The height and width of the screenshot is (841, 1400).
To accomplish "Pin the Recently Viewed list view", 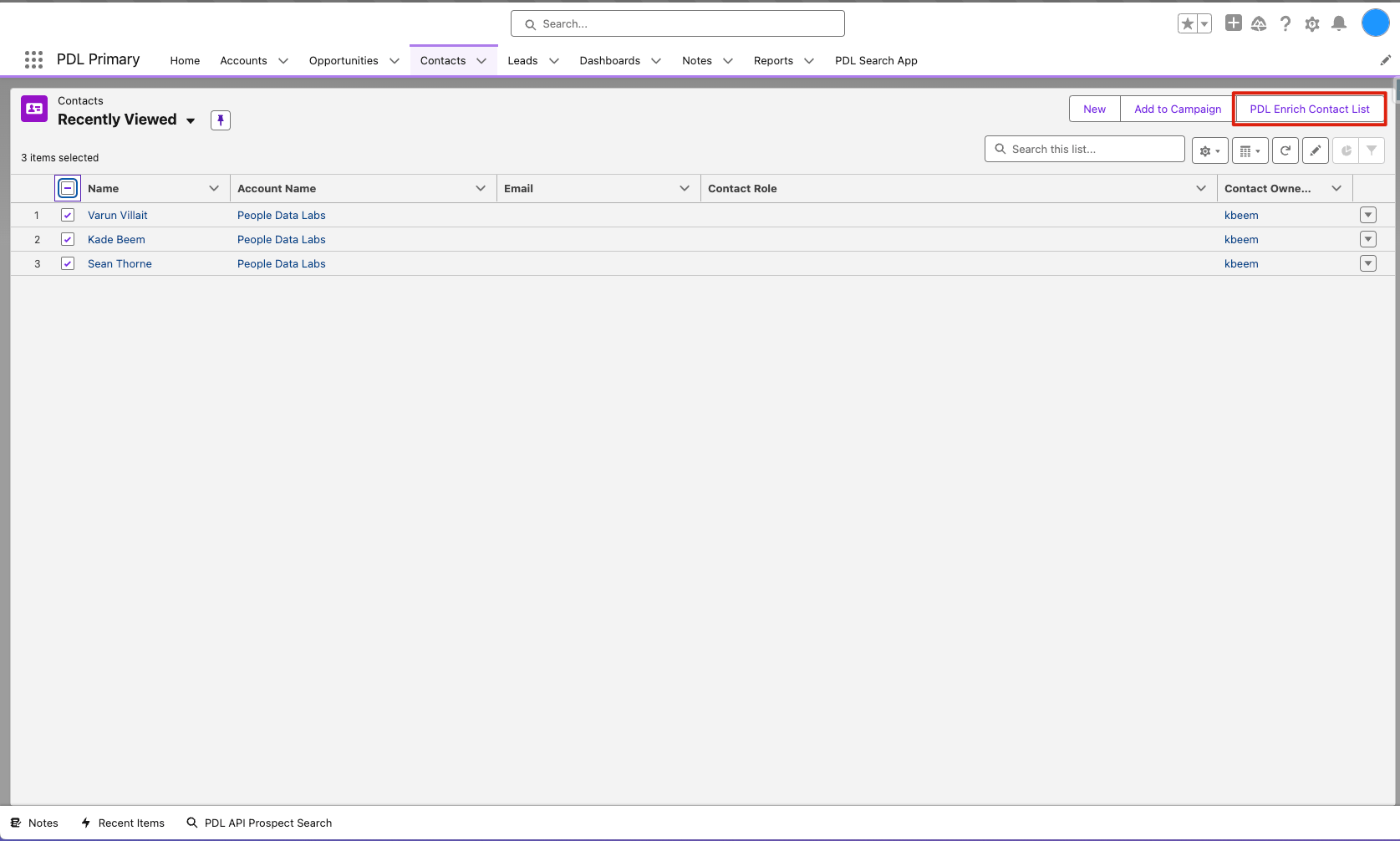I will pyautogui.click(x=221, y=120).
